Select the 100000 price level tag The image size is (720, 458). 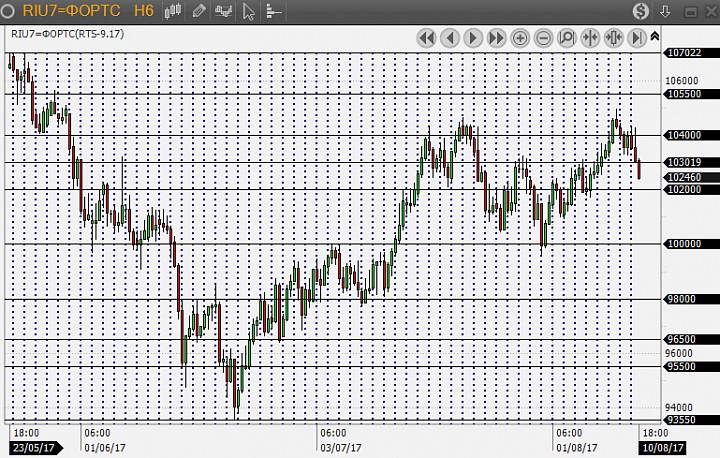tap(691, 243)
